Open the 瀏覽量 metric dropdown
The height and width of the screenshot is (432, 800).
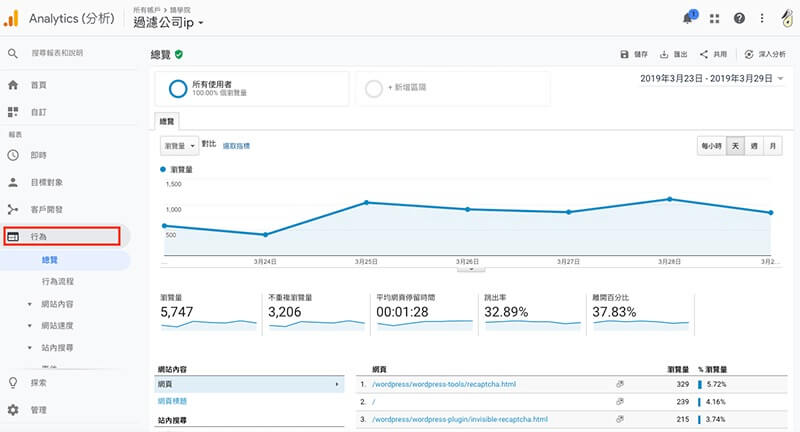pos(179,146)
